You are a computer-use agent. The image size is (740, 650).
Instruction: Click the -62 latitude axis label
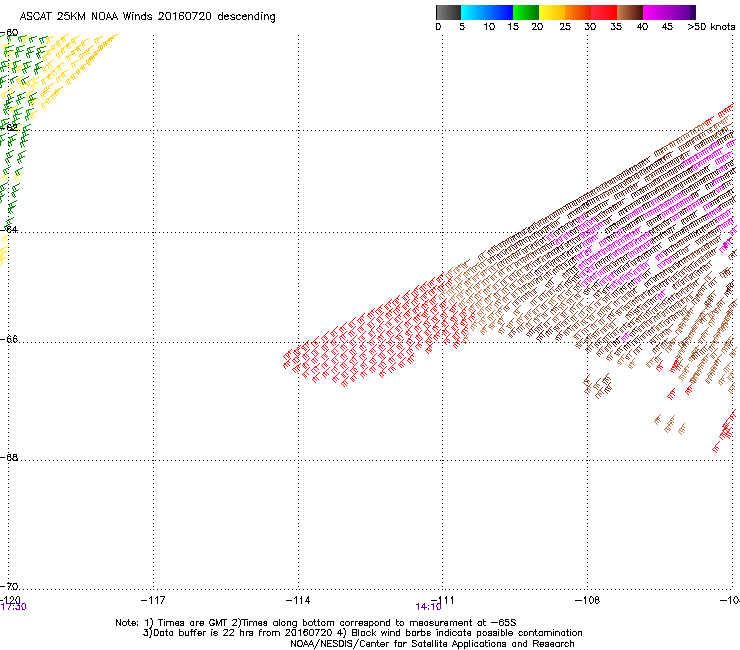pyautogui.click(x=9, y=127)
